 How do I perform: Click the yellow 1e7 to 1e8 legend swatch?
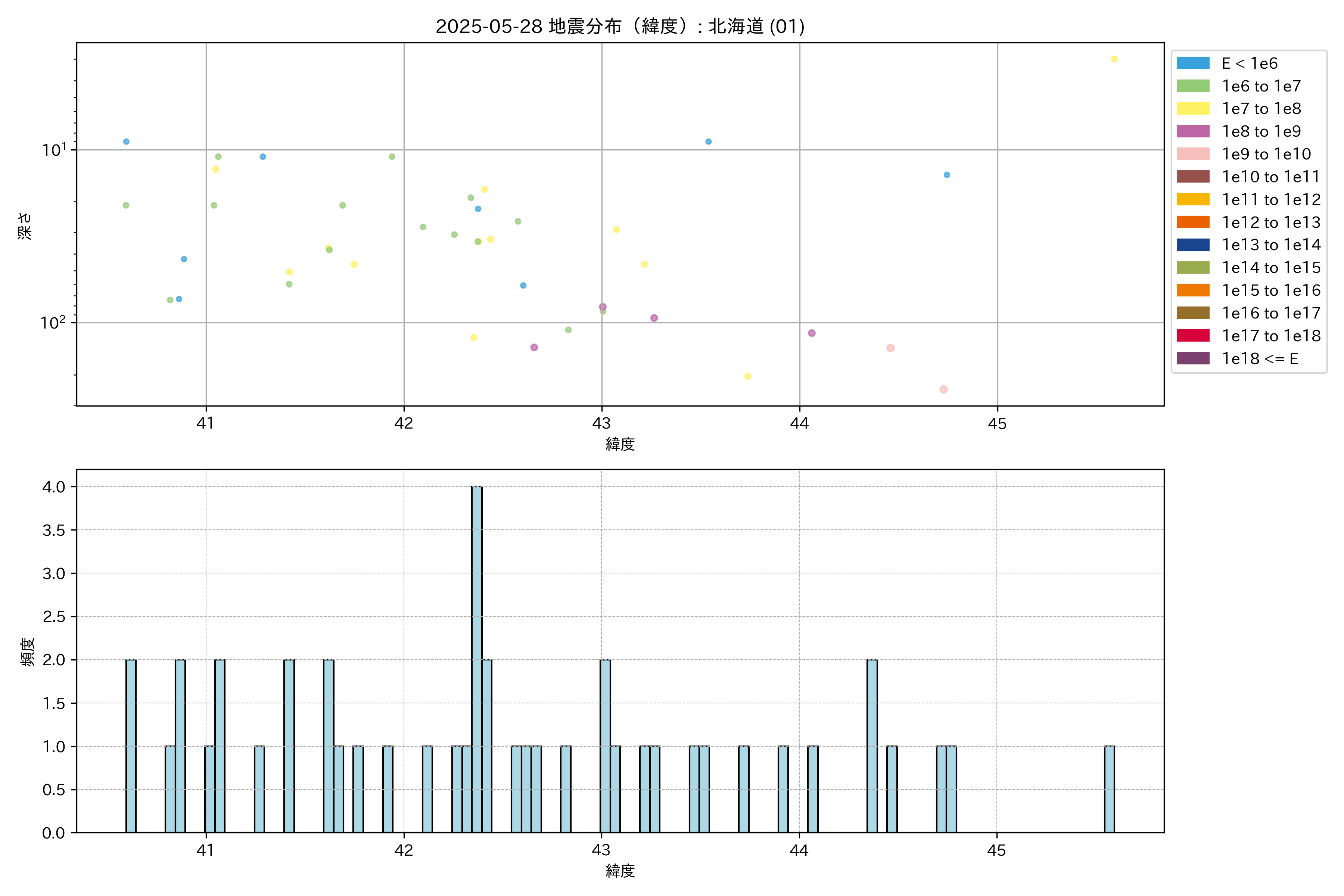pos(1192,109)
